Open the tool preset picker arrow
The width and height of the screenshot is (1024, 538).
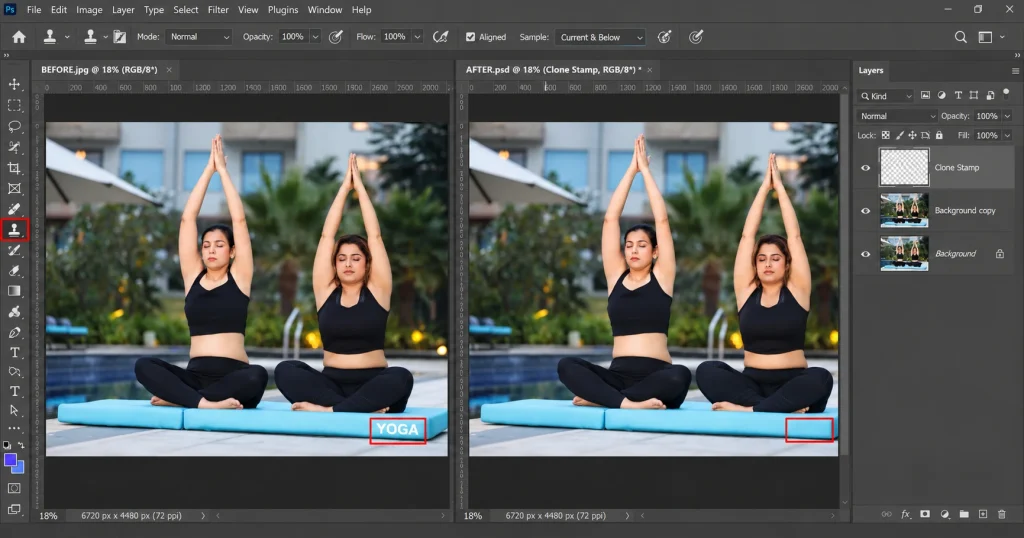(67, 37)
